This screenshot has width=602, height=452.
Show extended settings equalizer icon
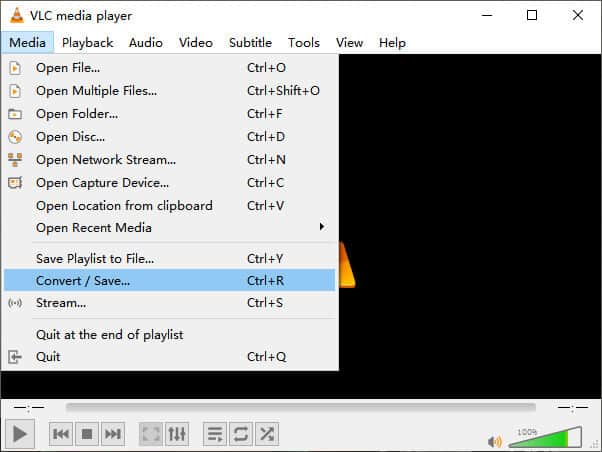177,434
